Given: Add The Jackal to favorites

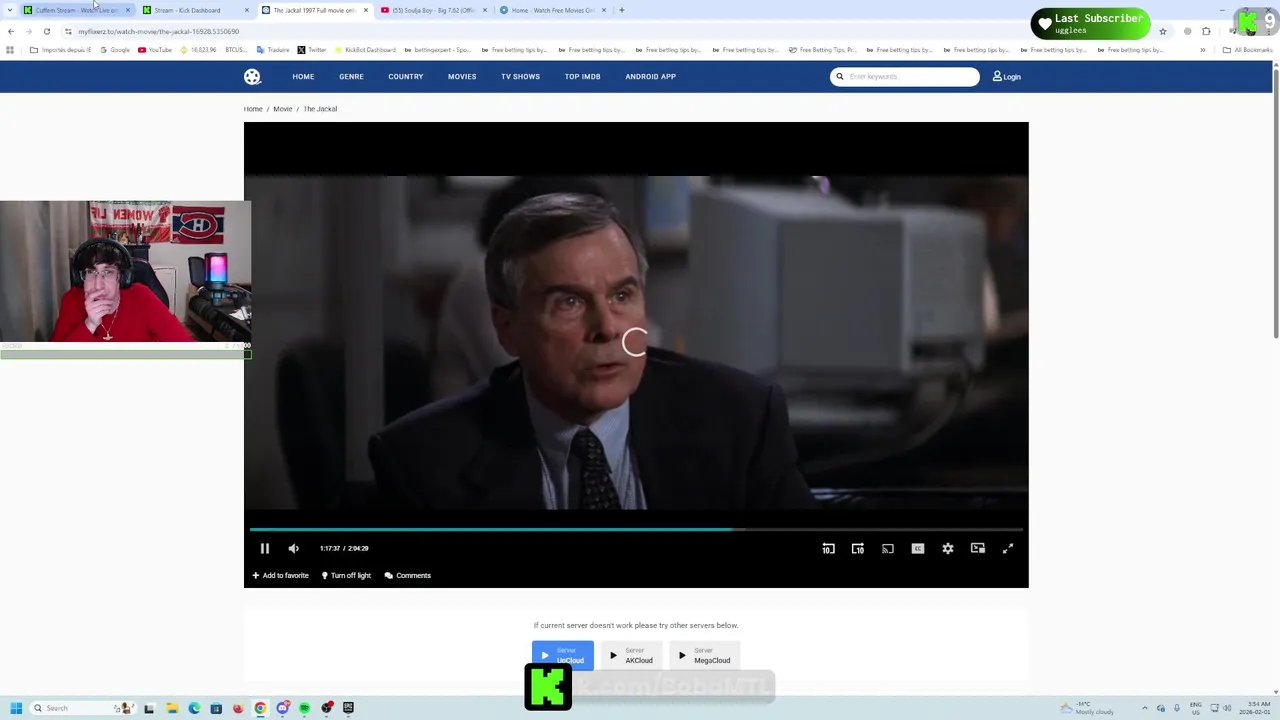Looking at the screenshot, I should (x=280, y=575).
